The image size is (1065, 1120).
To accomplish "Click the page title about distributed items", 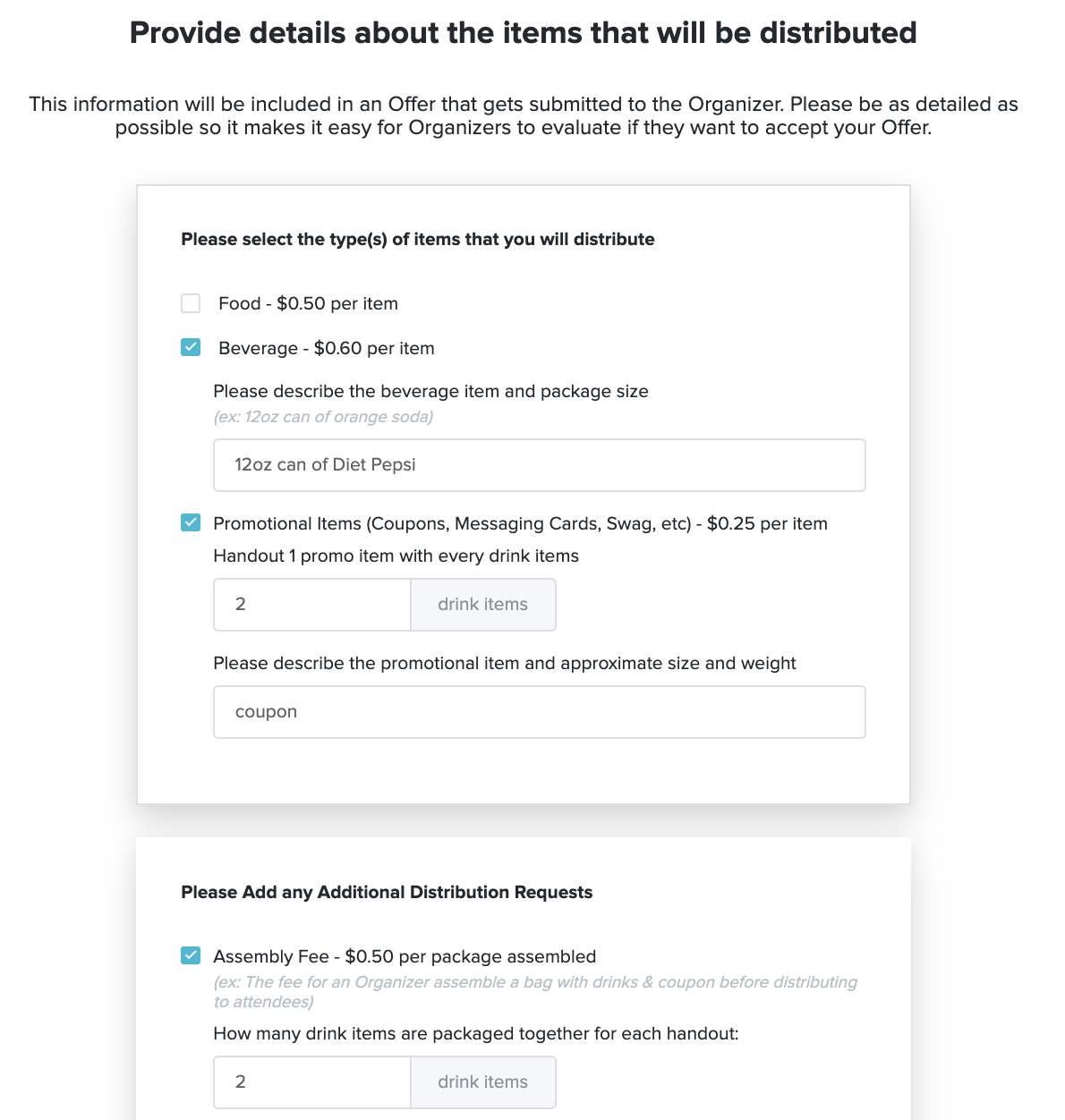I will (x=524, y=33).
